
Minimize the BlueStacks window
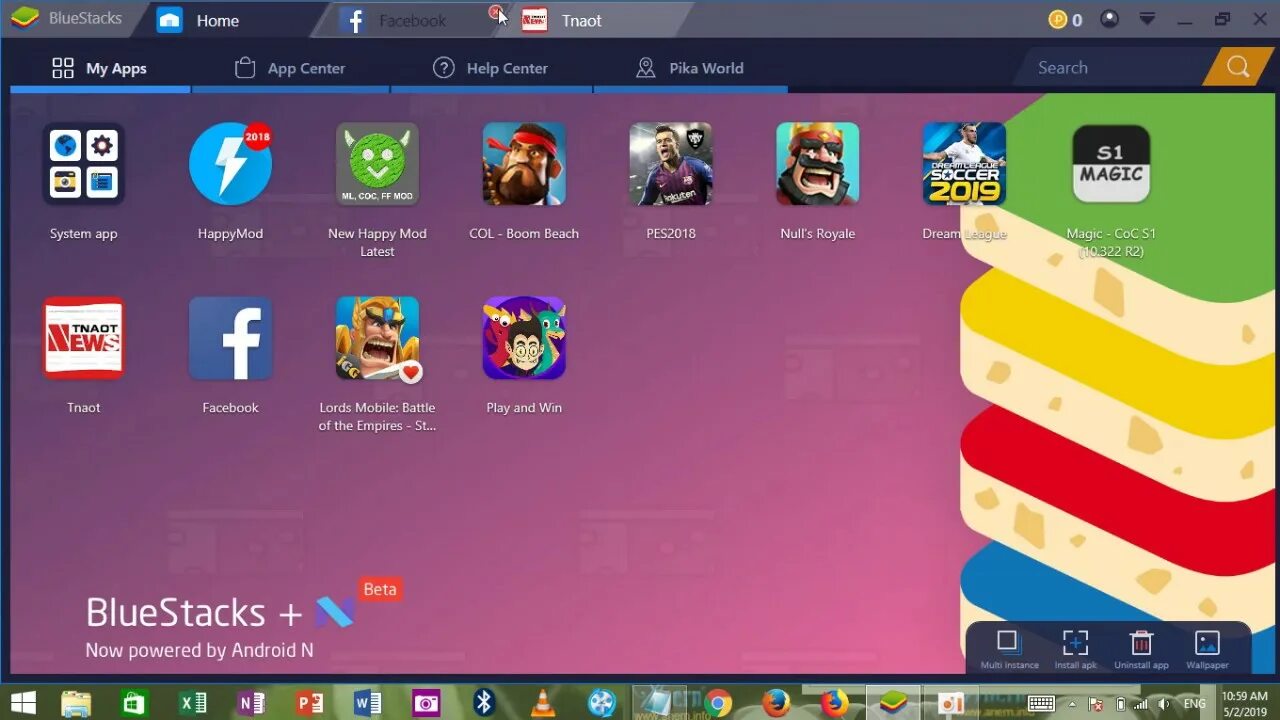point(1187,19)
